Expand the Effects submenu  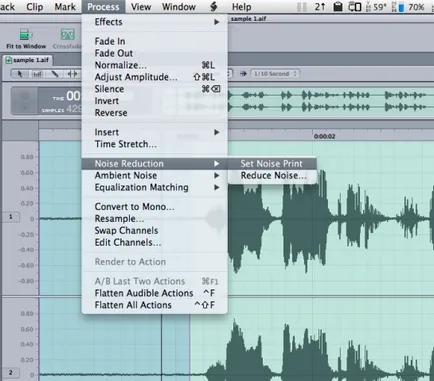pyautogui.click(x=155, y=22)
